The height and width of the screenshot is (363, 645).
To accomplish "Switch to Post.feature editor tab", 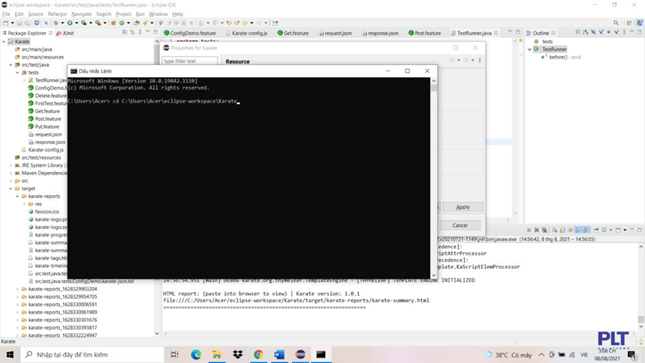I will (x=425, y=33).
